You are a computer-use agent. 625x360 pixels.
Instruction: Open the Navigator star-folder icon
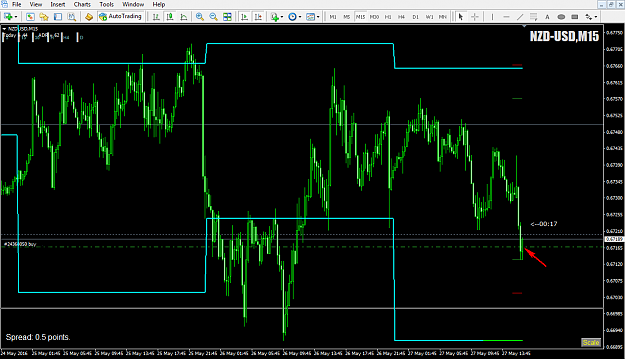[x=44, y=17]
